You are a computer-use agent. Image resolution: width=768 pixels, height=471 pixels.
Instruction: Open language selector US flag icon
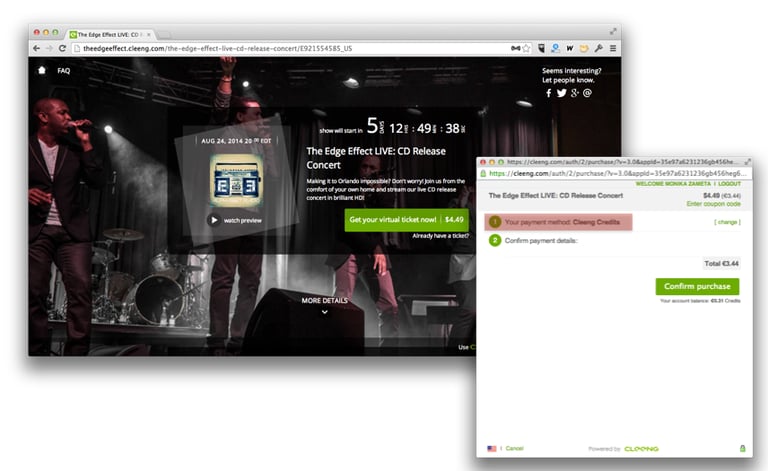[492, 448]
